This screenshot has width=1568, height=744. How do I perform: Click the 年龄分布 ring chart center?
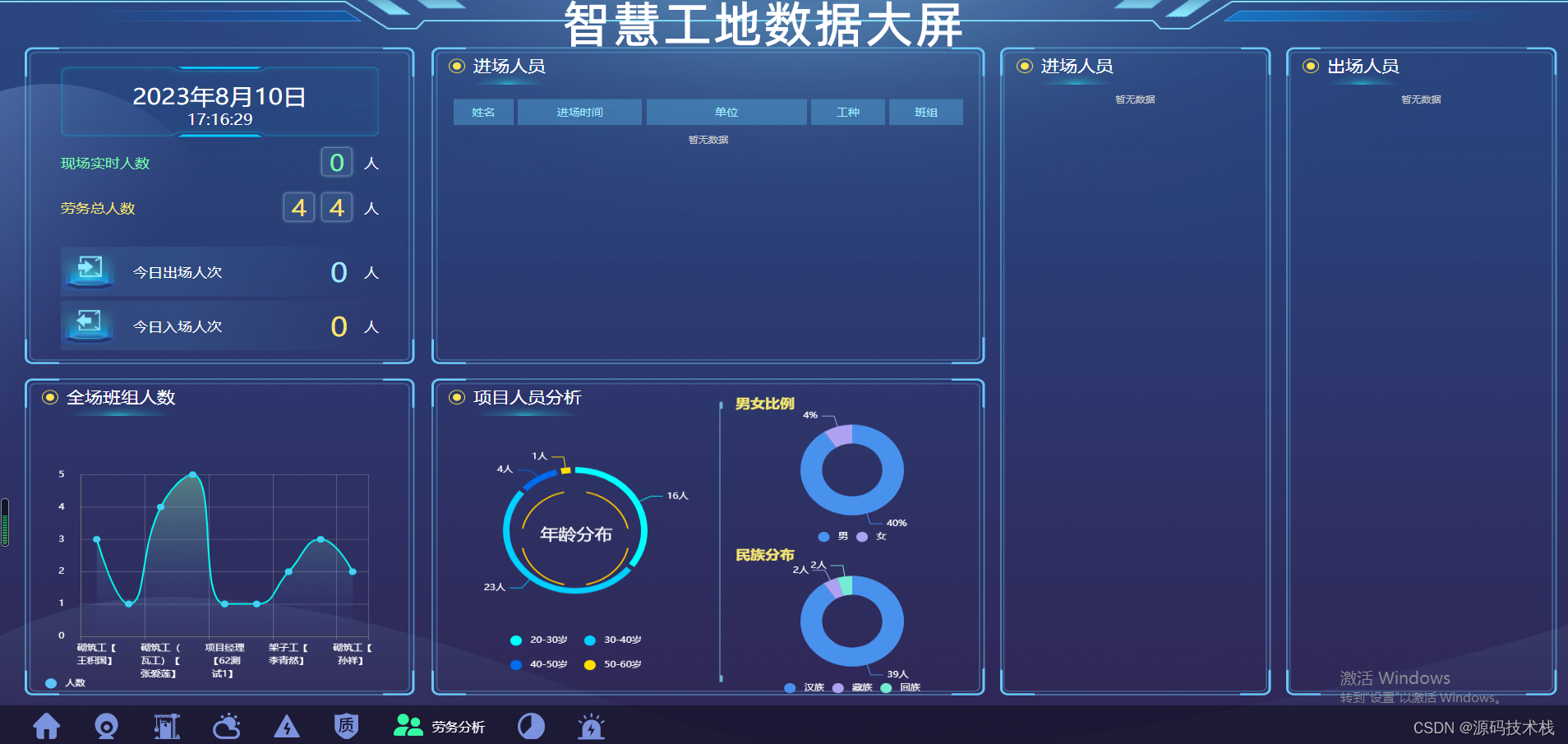tap(575, 534)
